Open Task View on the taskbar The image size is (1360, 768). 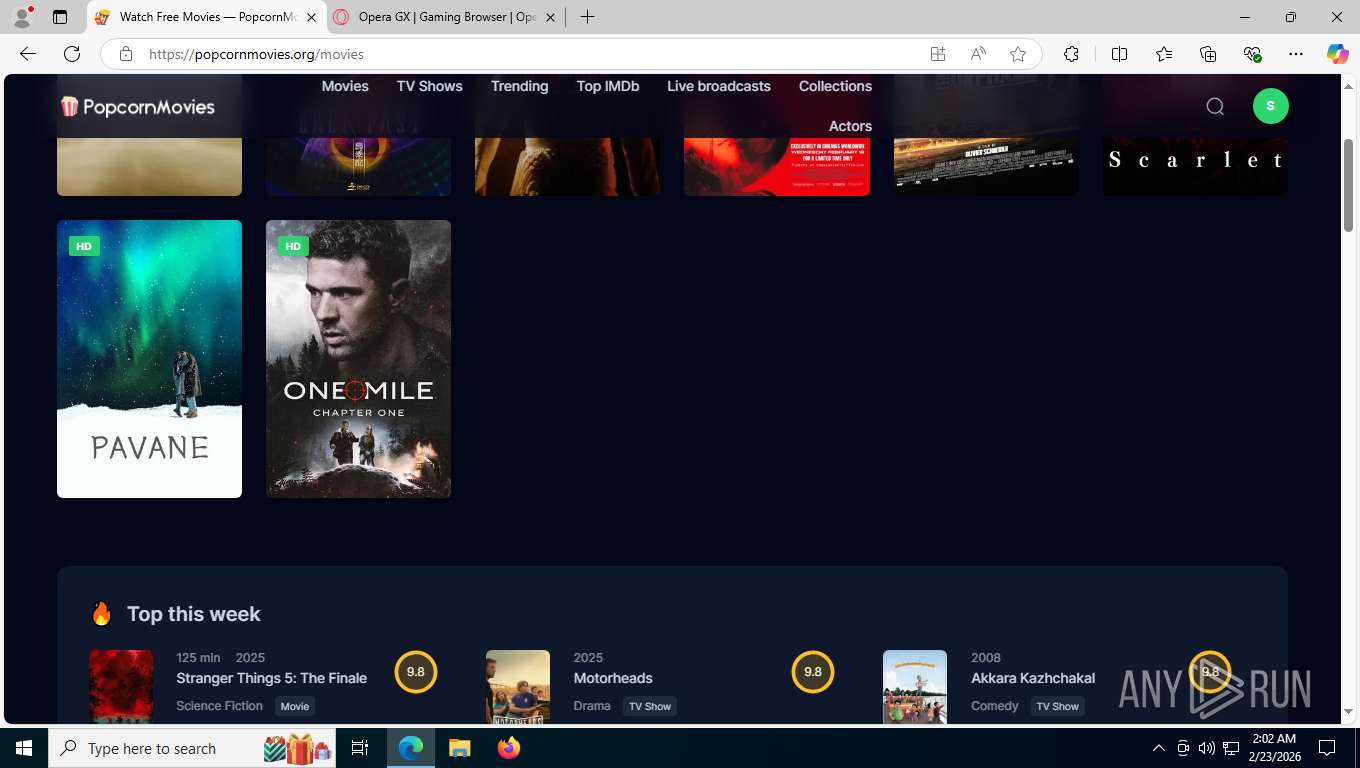click(x=360, y=748)
